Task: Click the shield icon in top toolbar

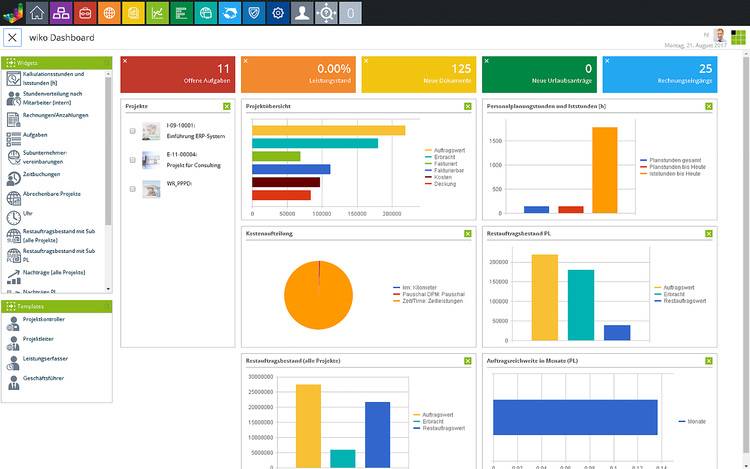Action: click(x=253, y=12)
